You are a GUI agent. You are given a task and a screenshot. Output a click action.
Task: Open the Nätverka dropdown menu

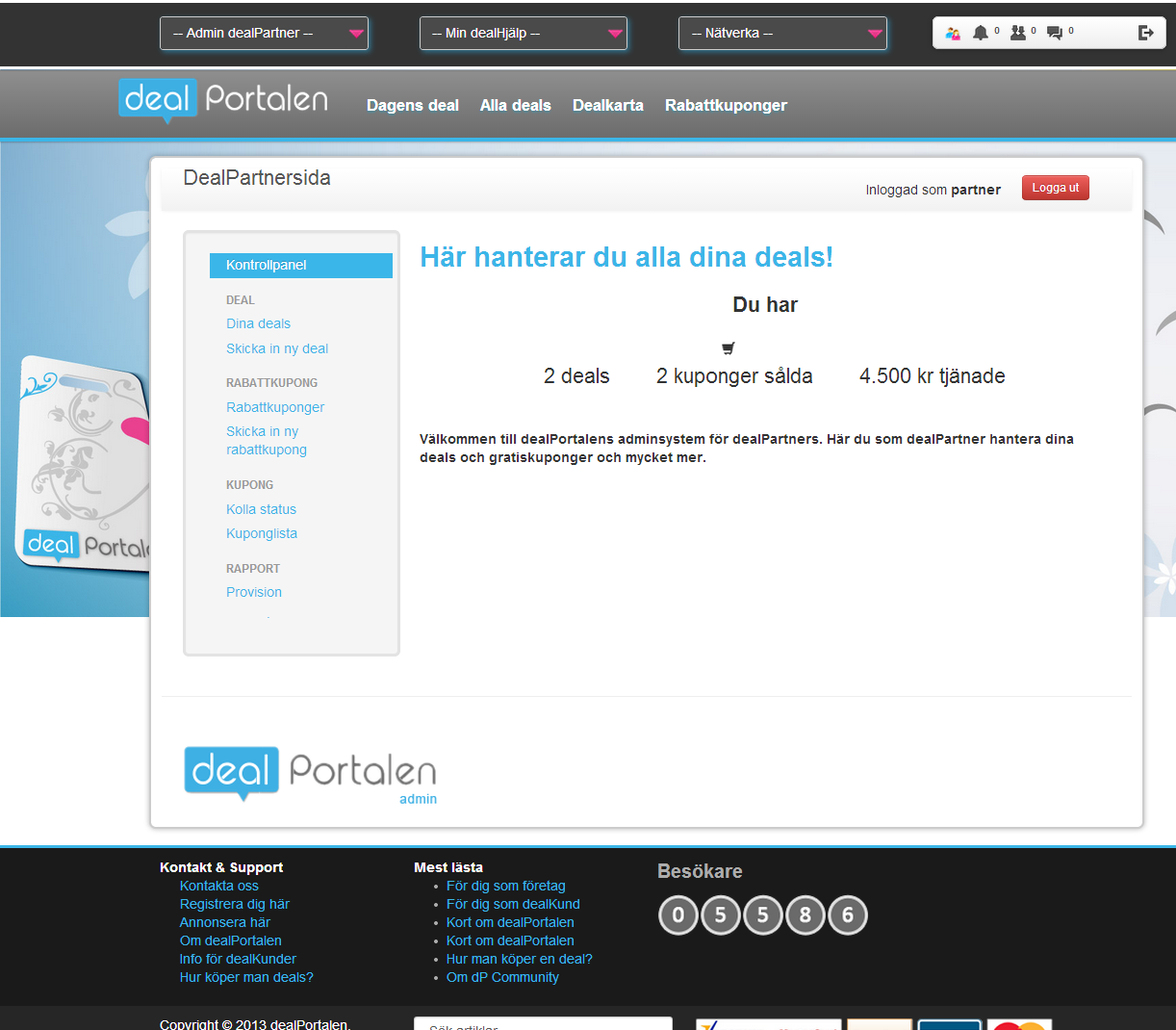[x=782, y=32]
